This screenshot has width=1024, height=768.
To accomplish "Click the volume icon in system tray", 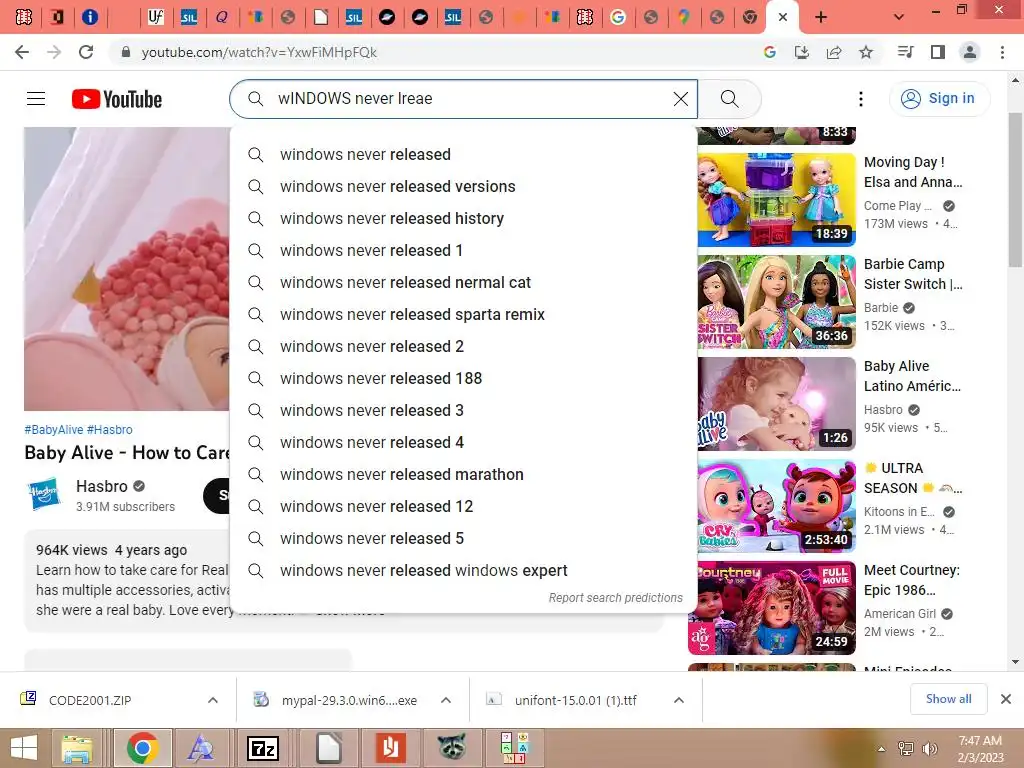I will [x=929, y=748].
